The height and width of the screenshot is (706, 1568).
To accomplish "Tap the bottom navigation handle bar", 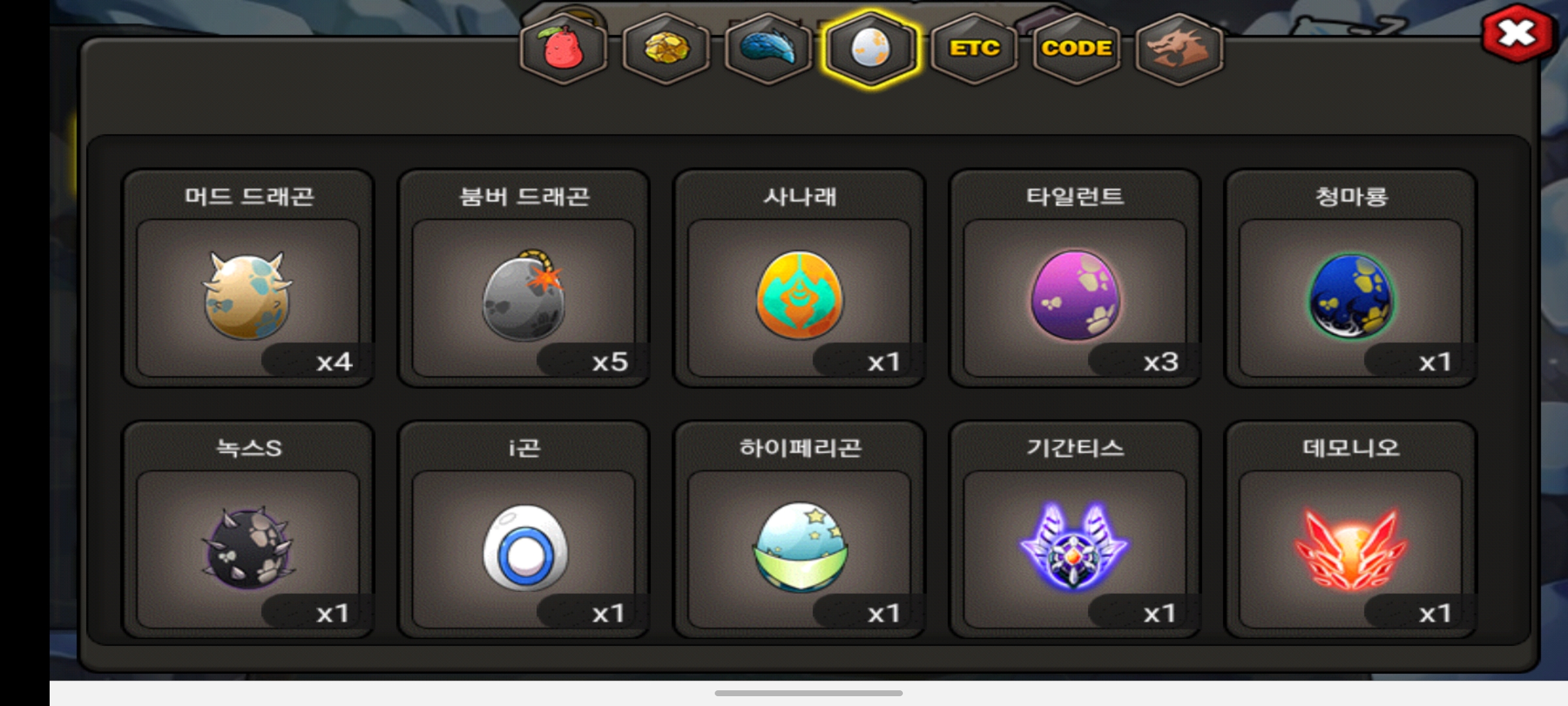I will pyautogui.click(x=809, y=693).
